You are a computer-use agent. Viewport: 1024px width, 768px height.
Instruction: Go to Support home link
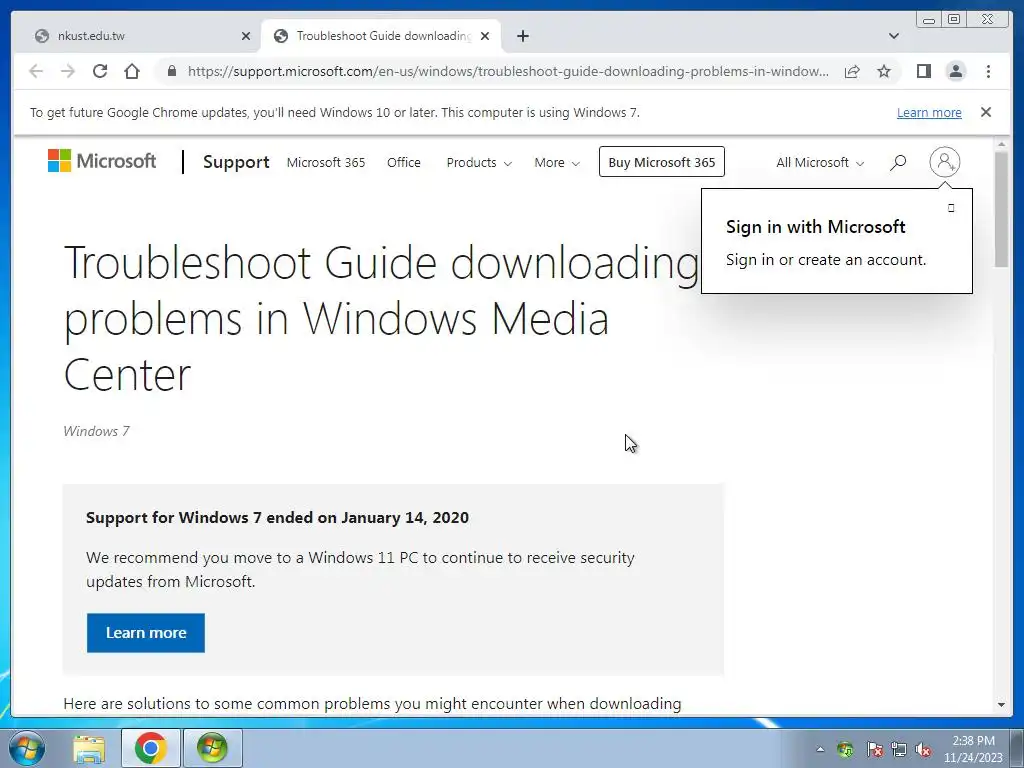236,162
